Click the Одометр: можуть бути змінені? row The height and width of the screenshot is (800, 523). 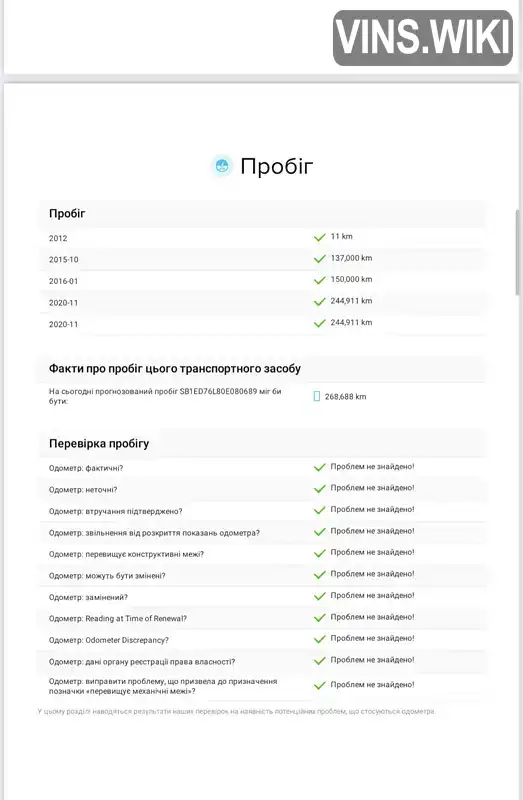click(x=261, y=575)
